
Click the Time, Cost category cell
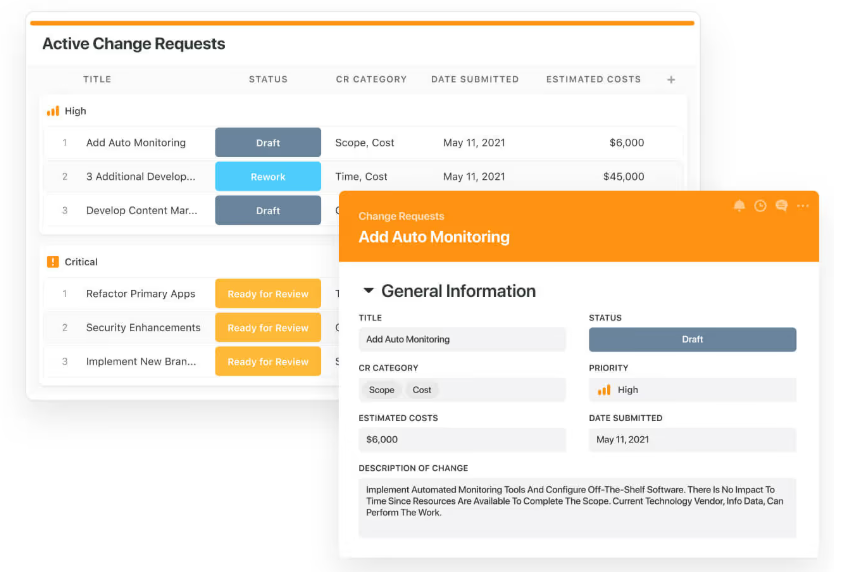361,176
